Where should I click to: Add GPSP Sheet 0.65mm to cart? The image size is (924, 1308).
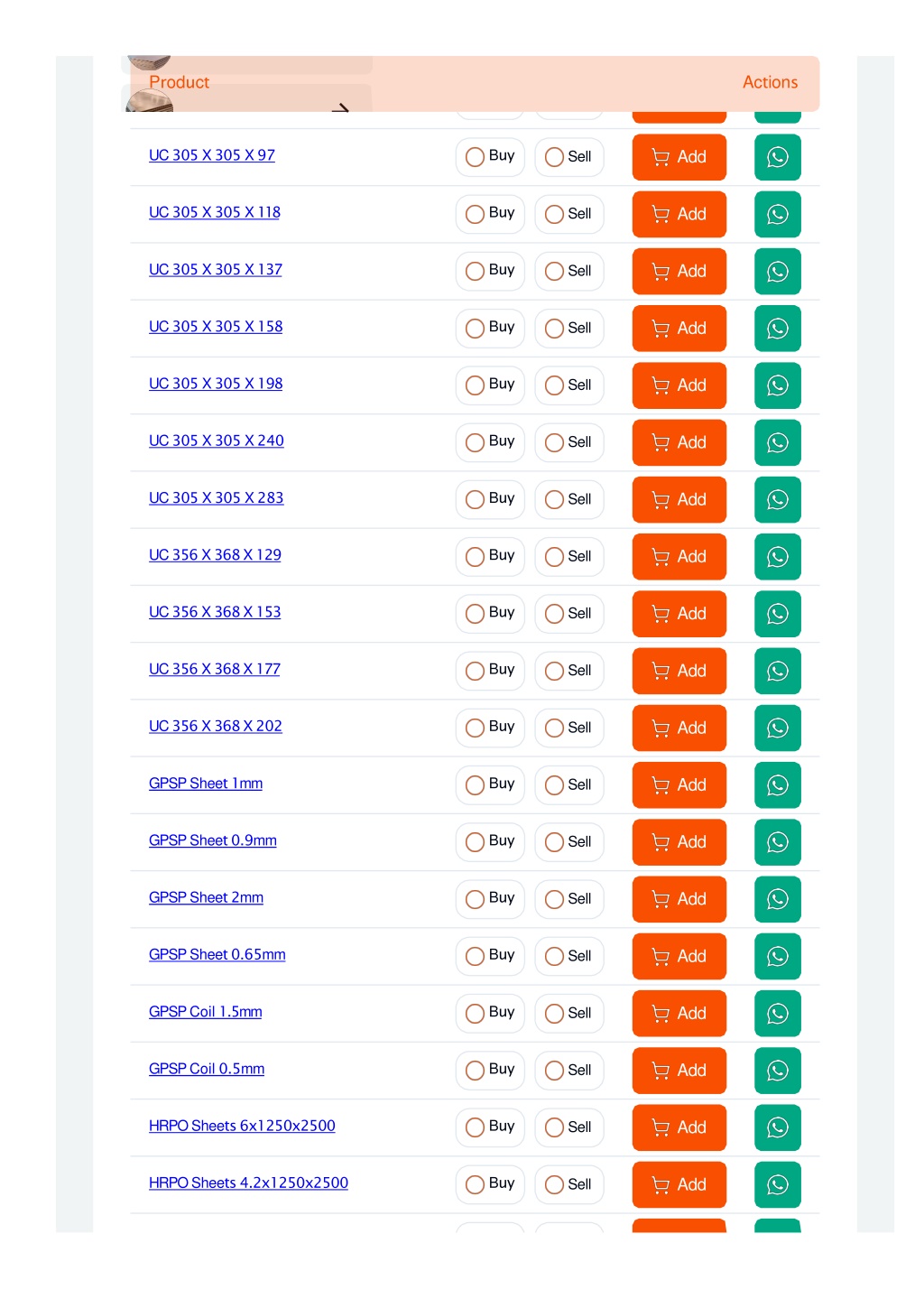point(679,957)
